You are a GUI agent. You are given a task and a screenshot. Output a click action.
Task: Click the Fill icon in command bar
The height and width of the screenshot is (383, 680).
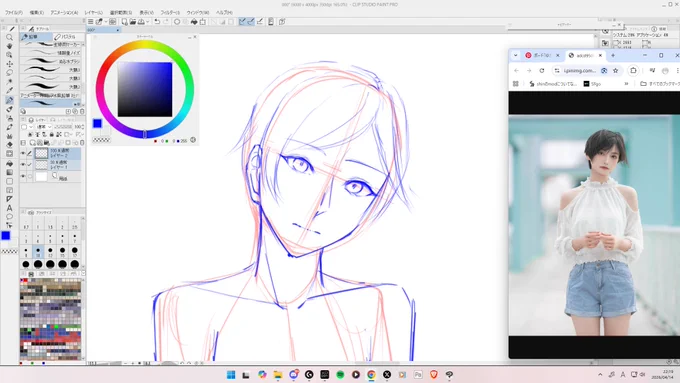(194, 22)
